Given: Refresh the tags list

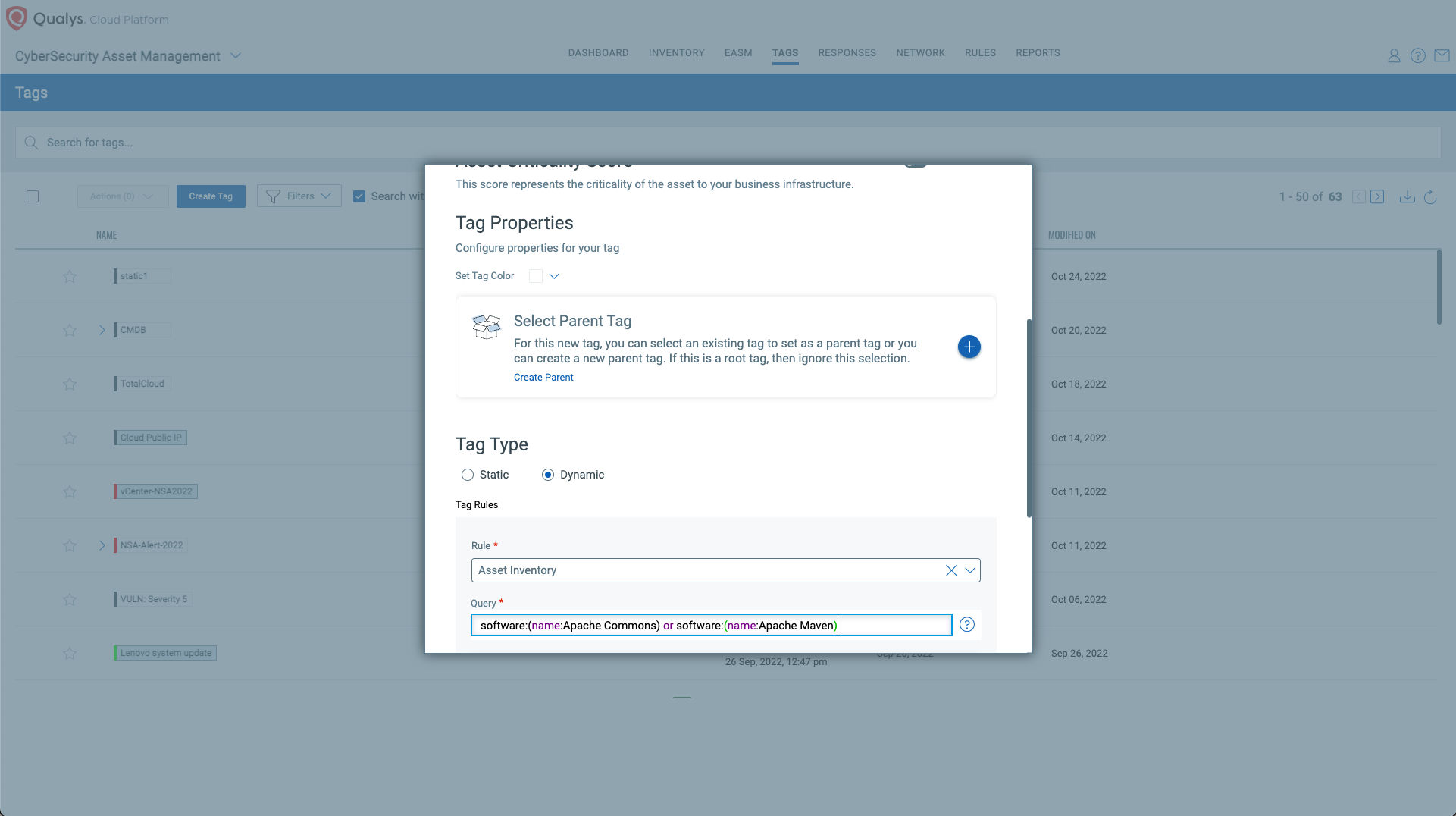Looking at the screenshot, I should click(1430, 197).
